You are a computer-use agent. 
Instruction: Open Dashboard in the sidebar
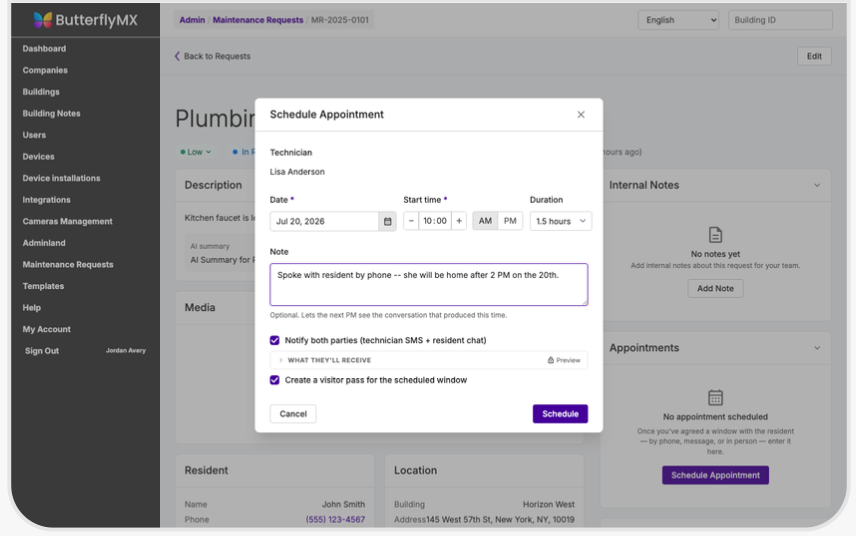(x=44, y=49)
